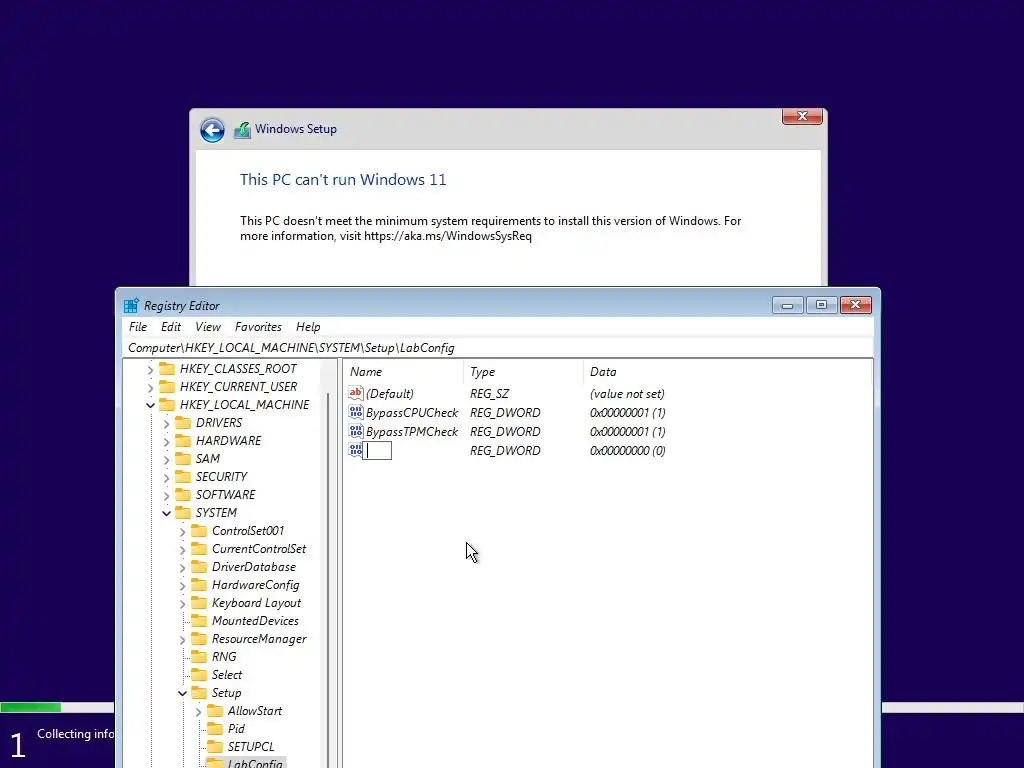
Task: Click the new value name edit box
Action: [378, 450]
